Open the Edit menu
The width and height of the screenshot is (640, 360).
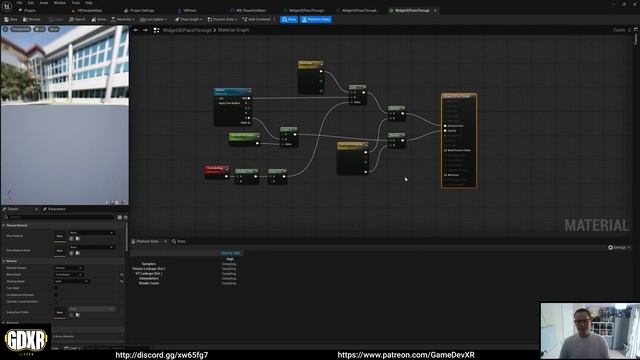click(x=31, y=3)
